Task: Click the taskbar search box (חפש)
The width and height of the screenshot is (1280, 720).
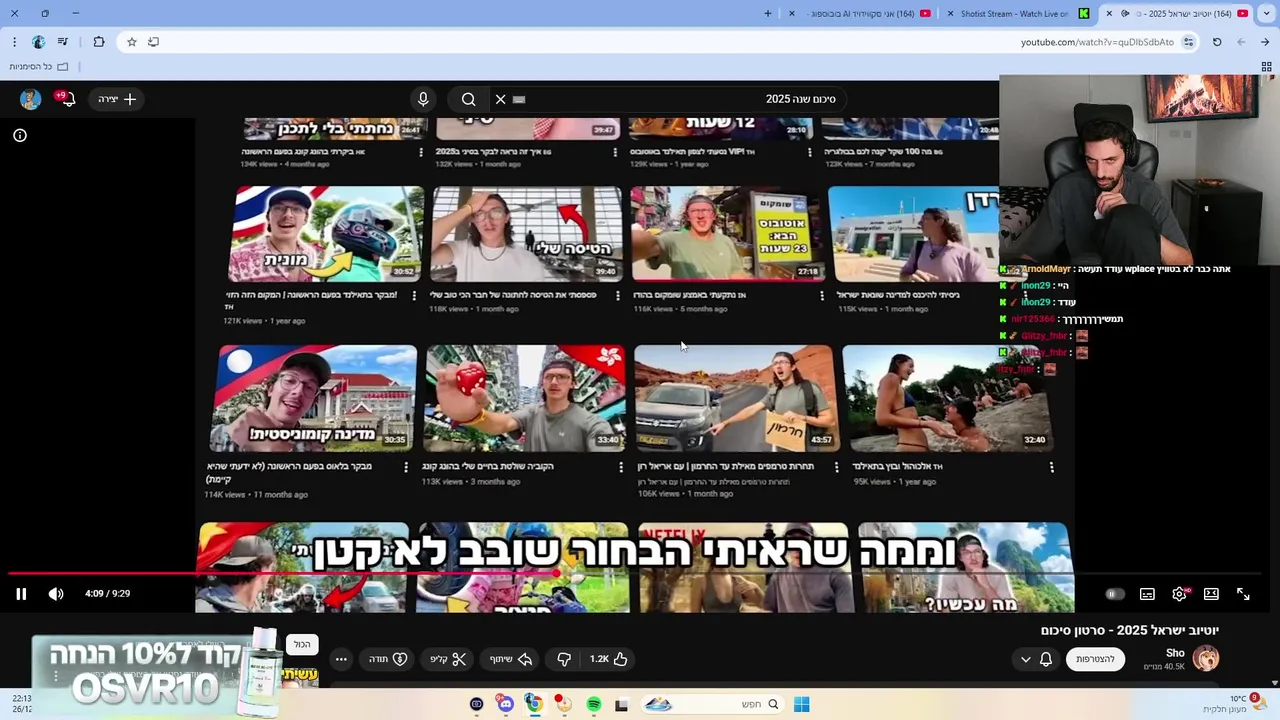Action: click(712, 704)
